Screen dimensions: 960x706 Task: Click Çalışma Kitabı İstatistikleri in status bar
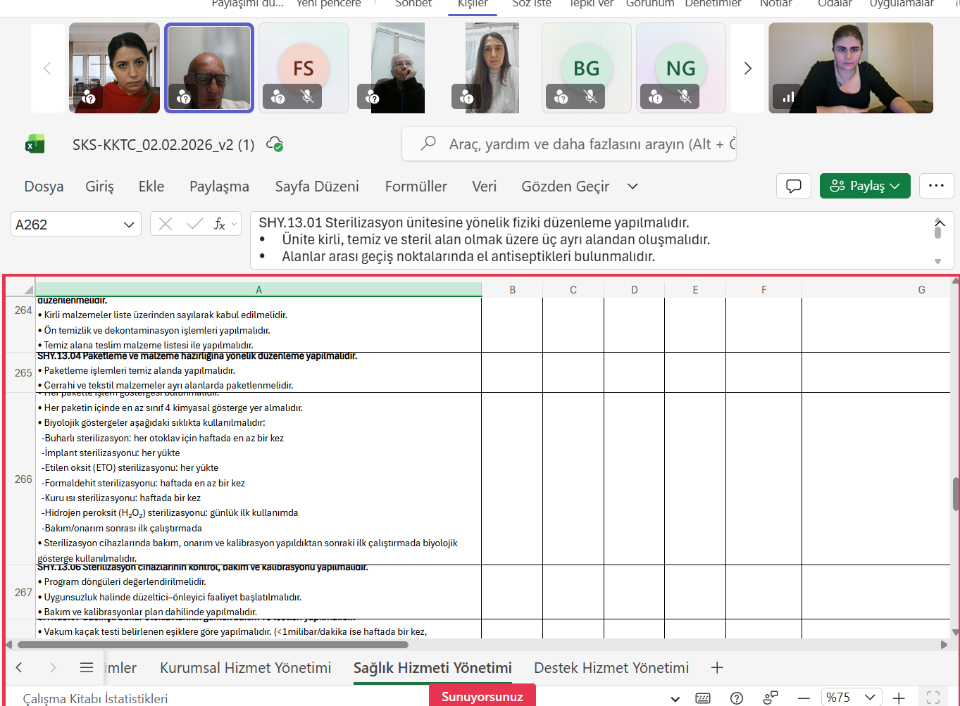95,698
